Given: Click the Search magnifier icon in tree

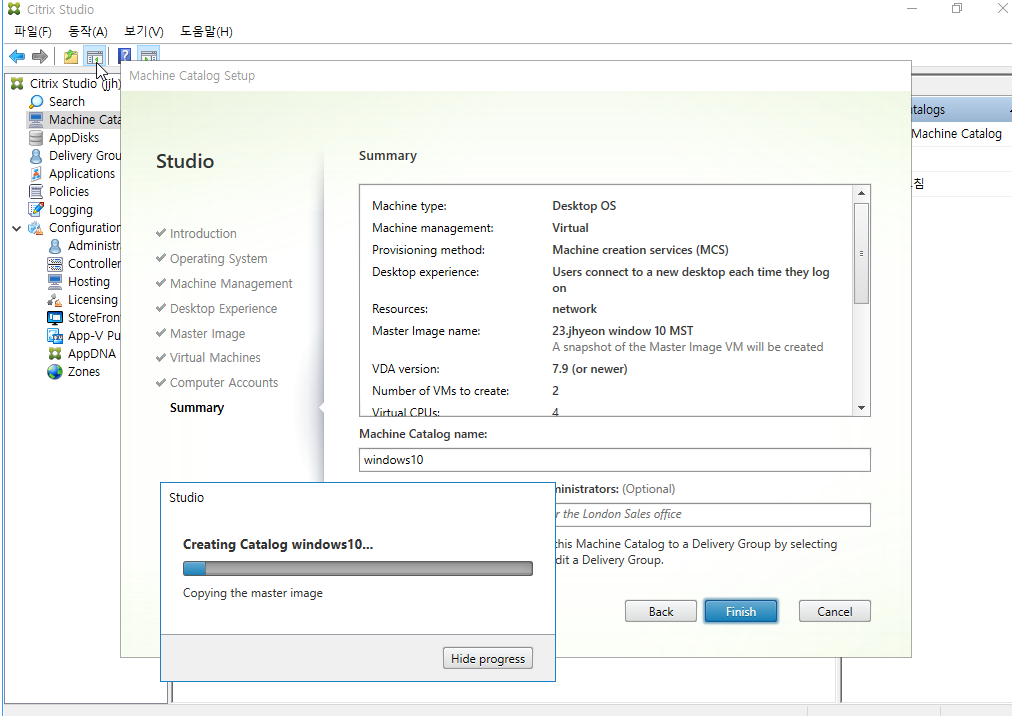Looking at the screenshot, I should pyautogui.click(x=36, y=101).
